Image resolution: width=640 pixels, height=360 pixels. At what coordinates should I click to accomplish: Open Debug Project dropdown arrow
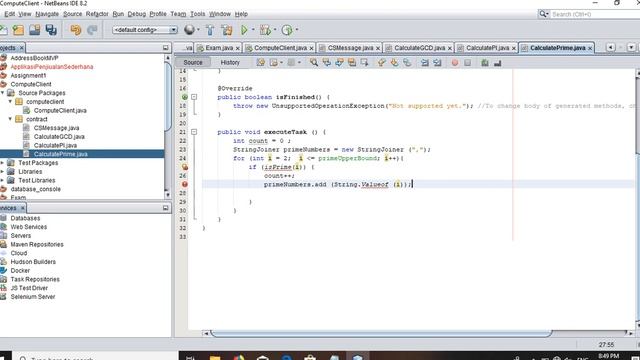275,30
